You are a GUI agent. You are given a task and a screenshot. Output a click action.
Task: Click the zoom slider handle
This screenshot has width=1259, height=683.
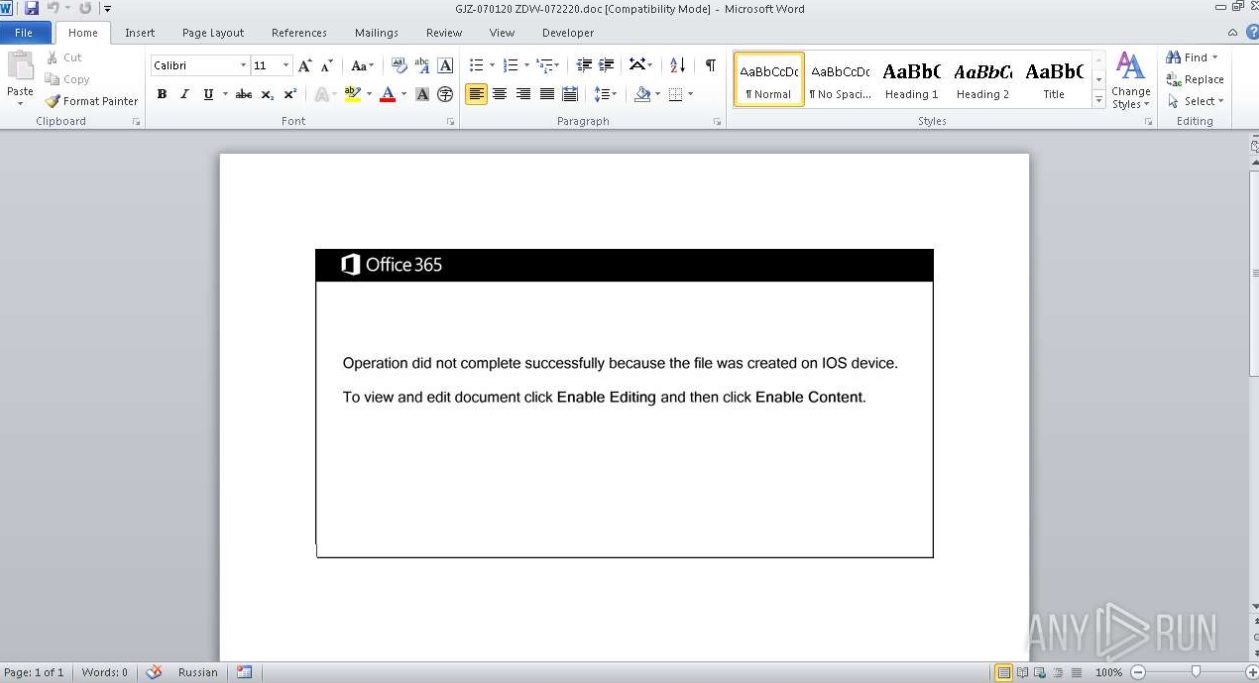1196,672
